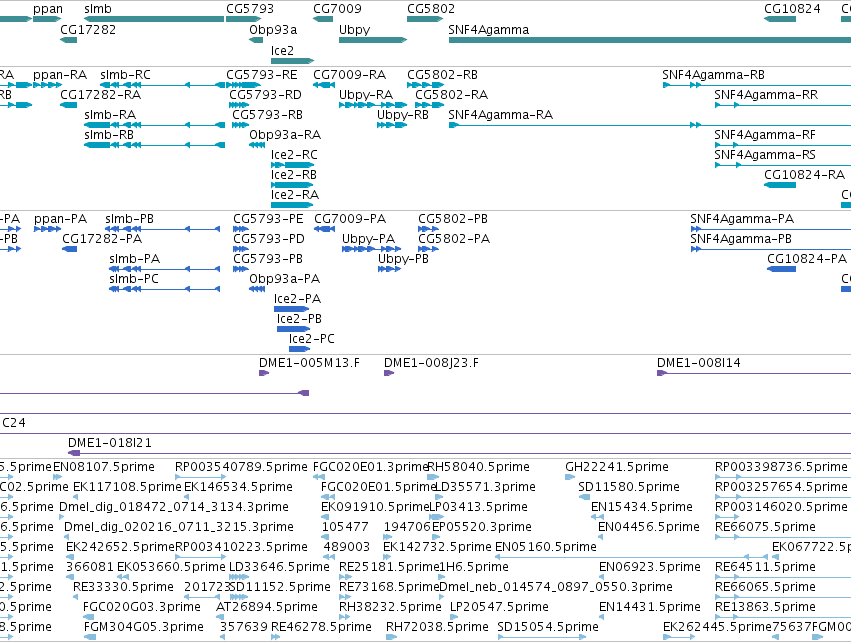851x642 pixels.
Task: Click the SNF4Agamma gene label
Action: [488, 29]
